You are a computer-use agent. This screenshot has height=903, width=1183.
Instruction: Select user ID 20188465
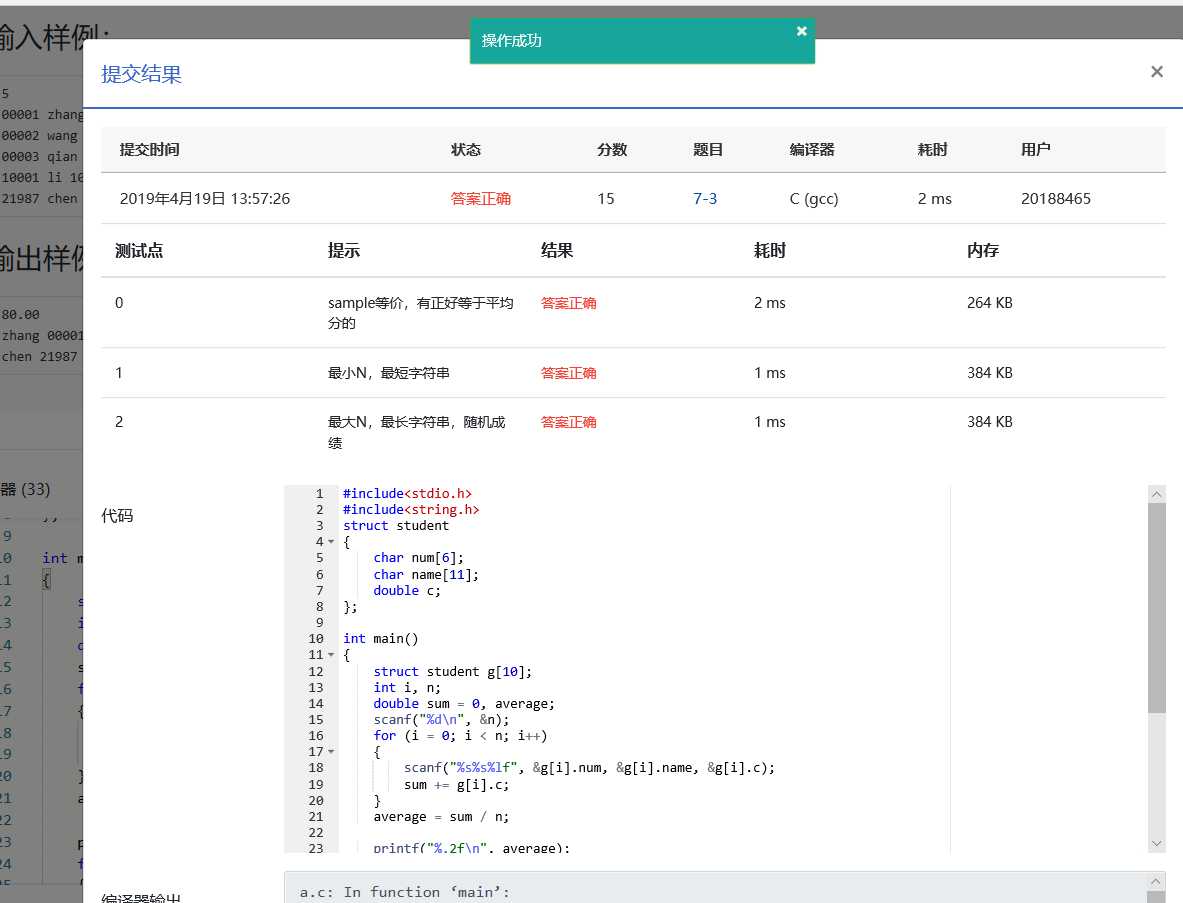pyautogui.click(x=1055, y=198)
